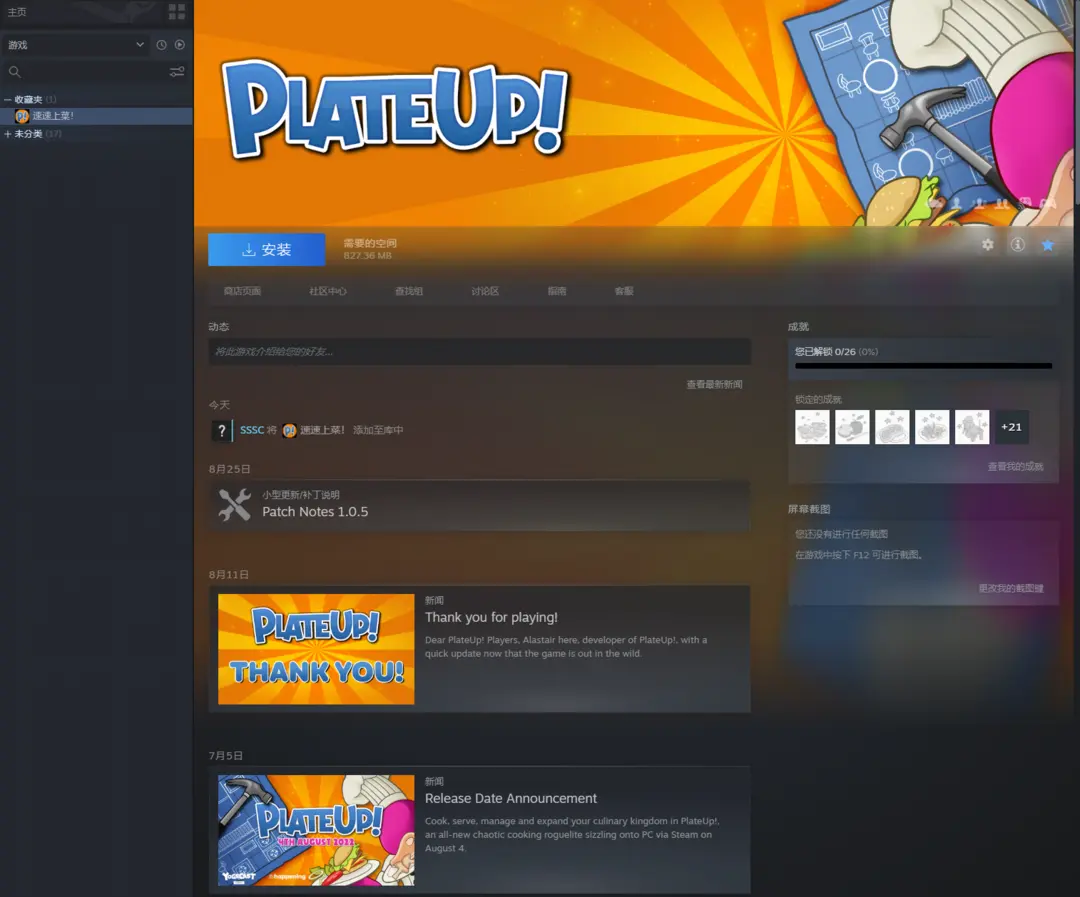This screenshot has height=897, width=1080.
Task: Click the wrench icon beside Patch Notes
Action: [234, 505]
